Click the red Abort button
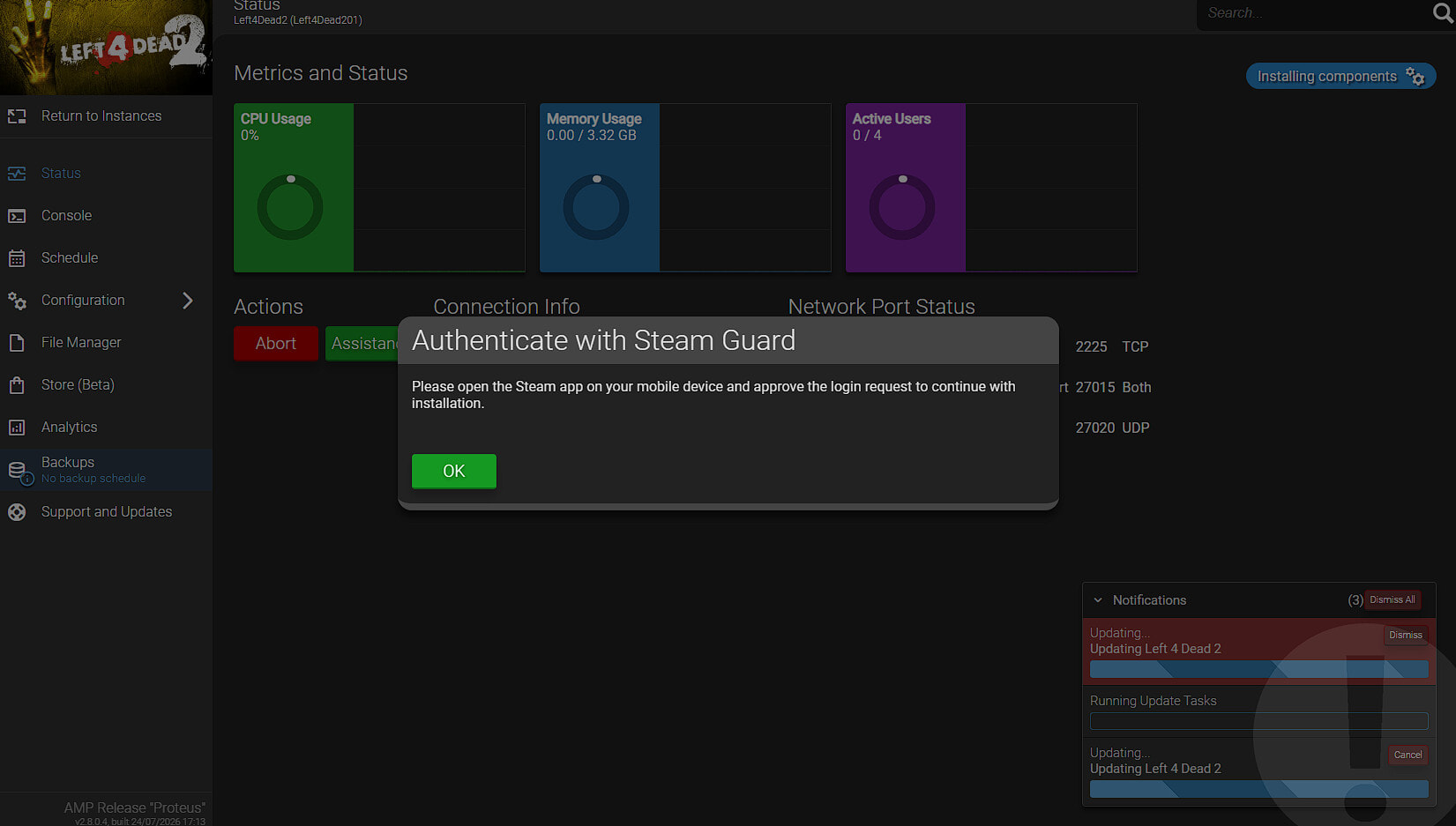1456x826 pixels. point(276,344)
